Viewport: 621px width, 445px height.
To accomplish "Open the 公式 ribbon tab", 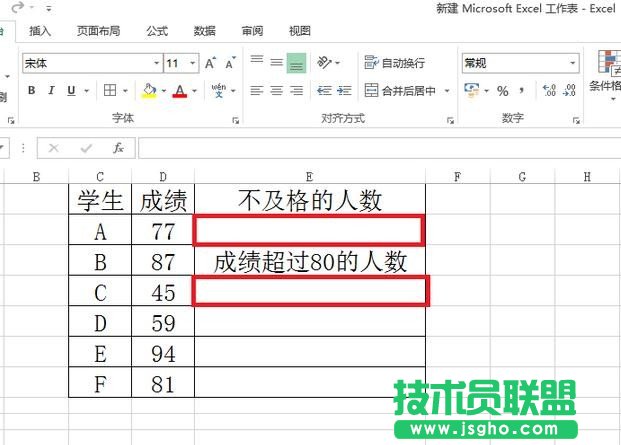I will pyautogui.click(x=157, y=31).
